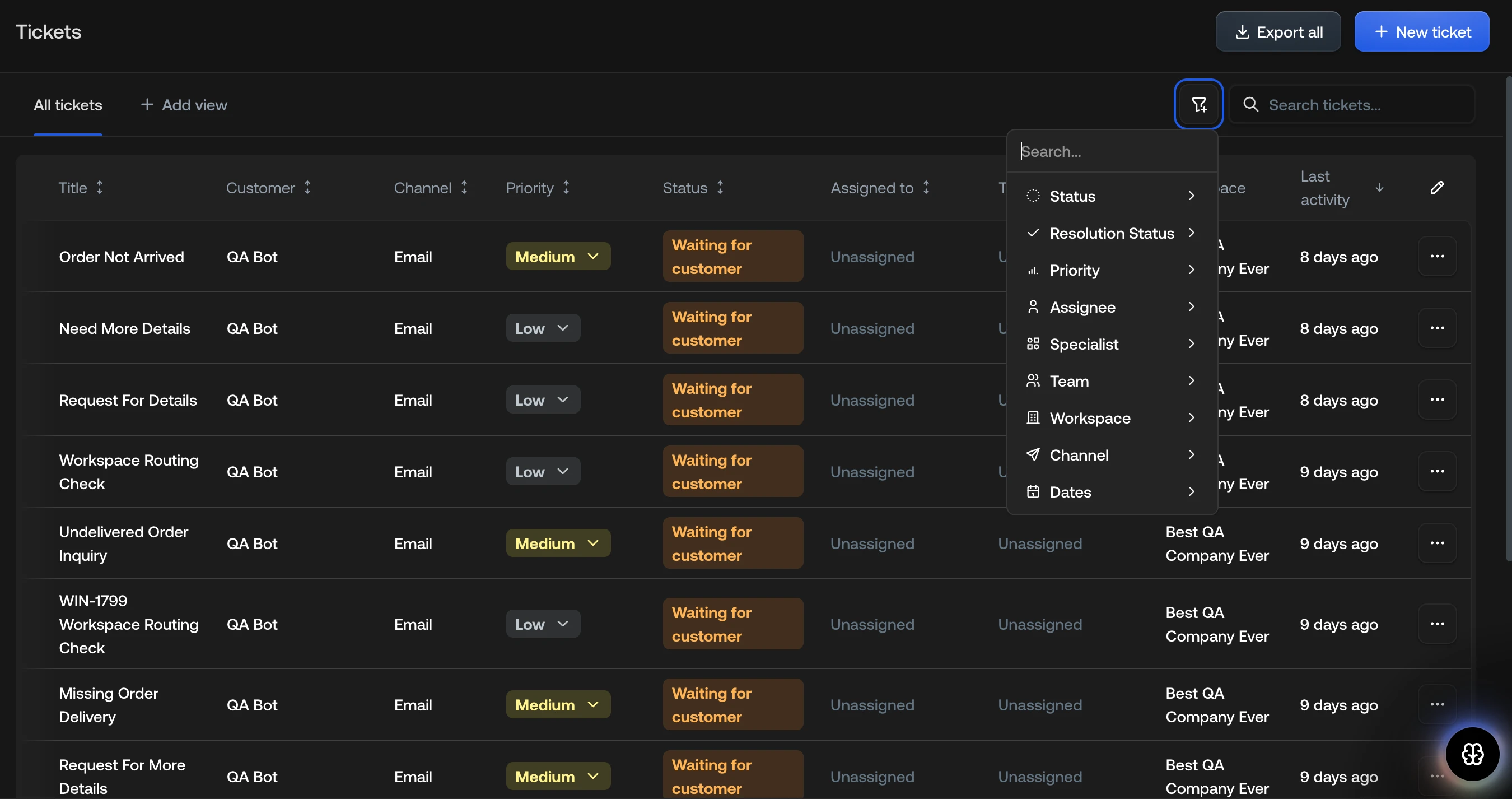This screenshot has width=1512, height=799.
Task: Click the Last activity descending arrow
Action: point(1379,187)
